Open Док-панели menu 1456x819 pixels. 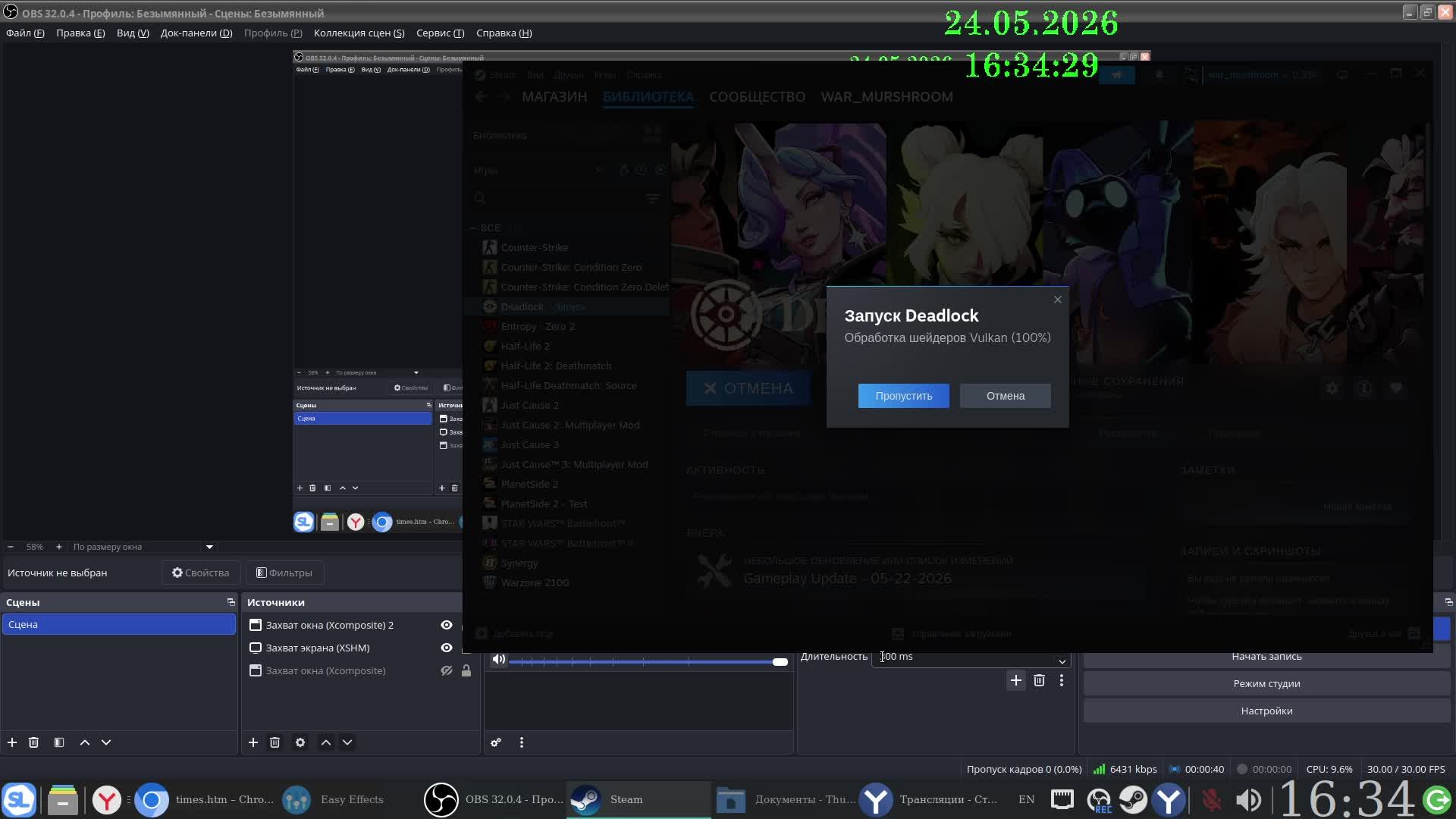[196, 33]
